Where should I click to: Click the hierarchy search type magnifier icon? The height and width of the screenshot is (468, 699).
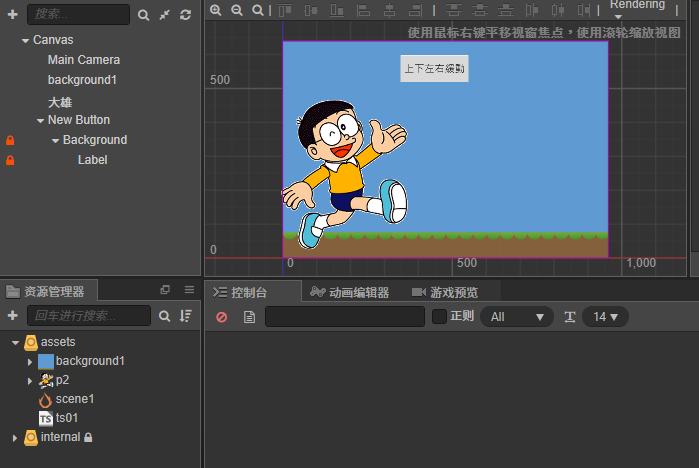tap(143, 15)
